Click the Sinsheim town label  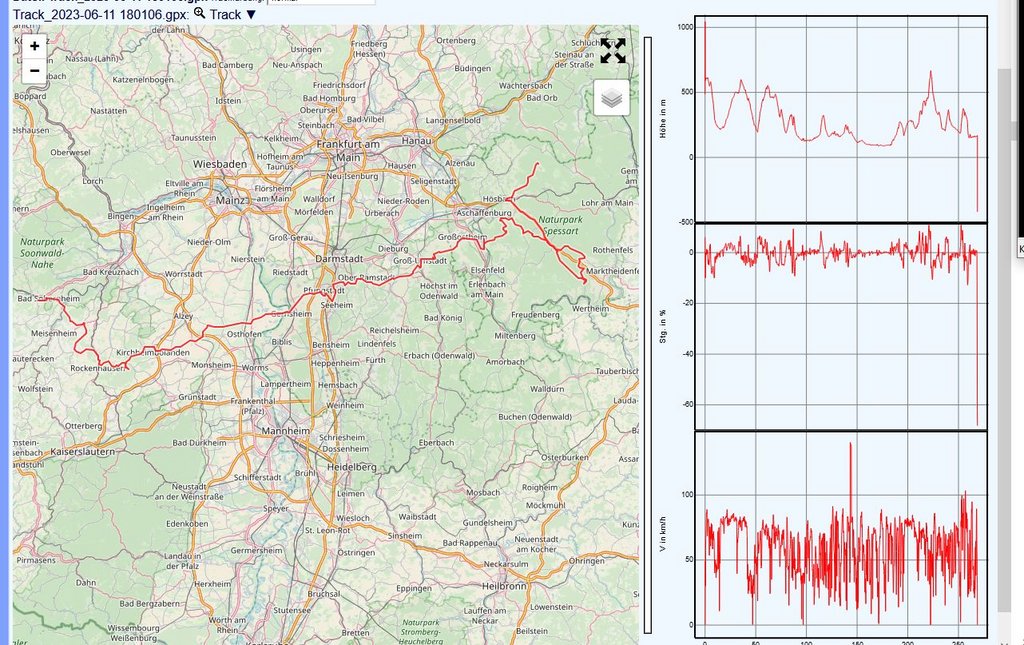click(404, 536)
